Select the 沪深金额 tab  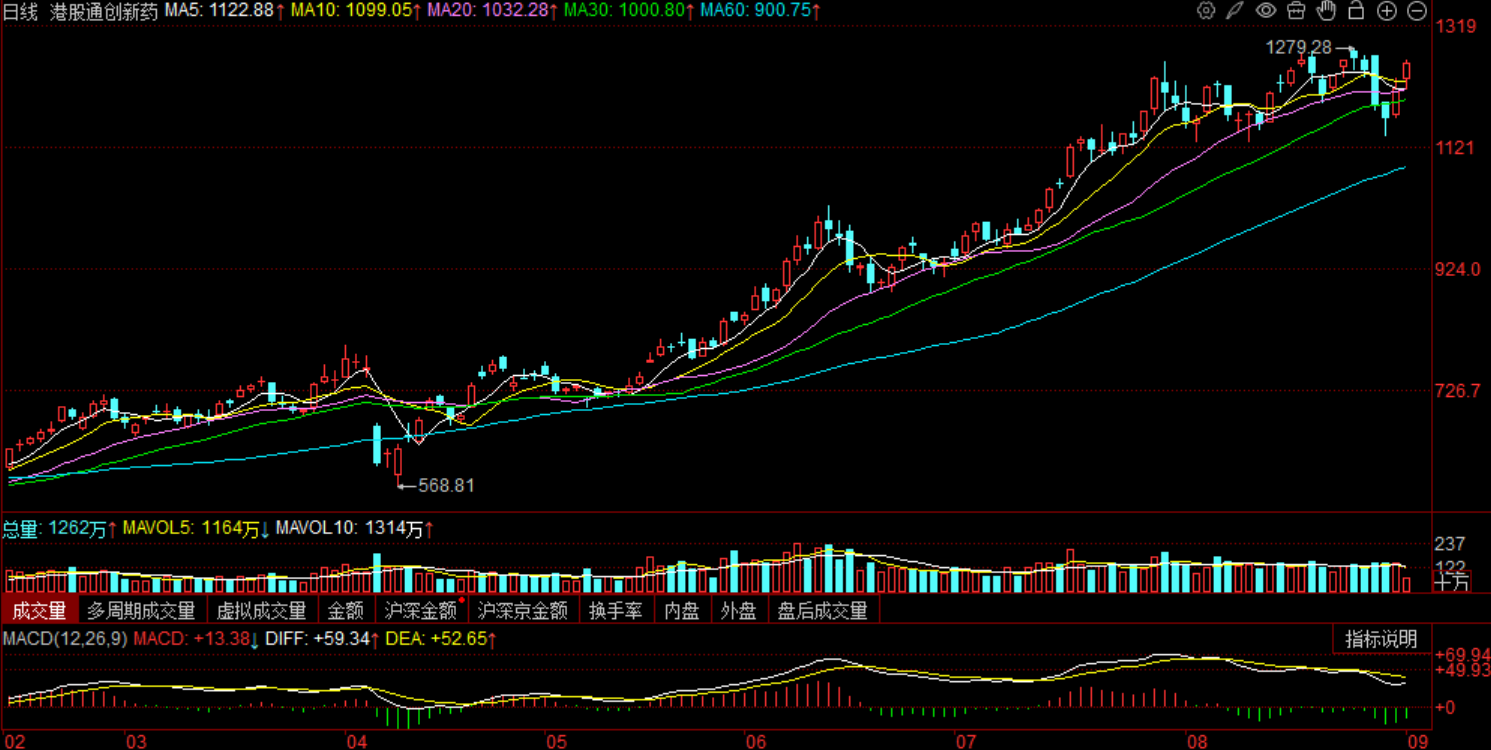tap(421, 610)
